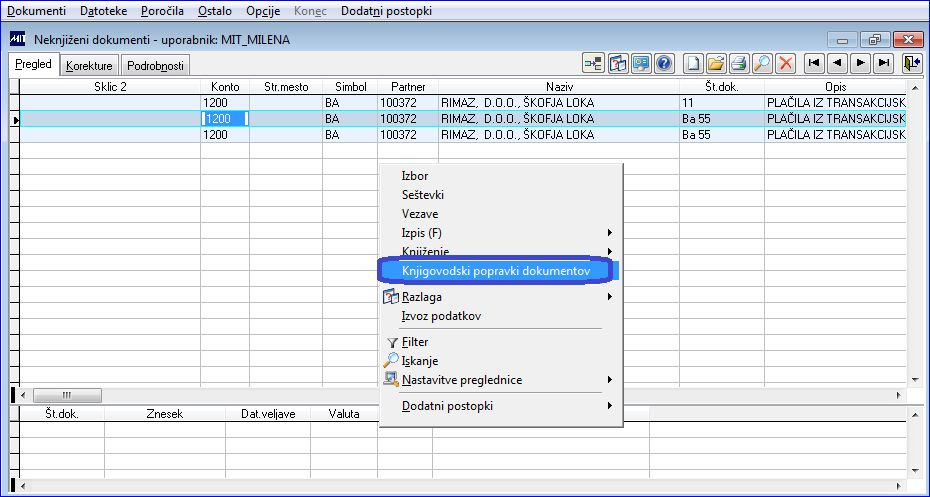930x497 pixels.
Task: Open the Poročila menu
Action: pyautogui.click(x=162, y=11)
